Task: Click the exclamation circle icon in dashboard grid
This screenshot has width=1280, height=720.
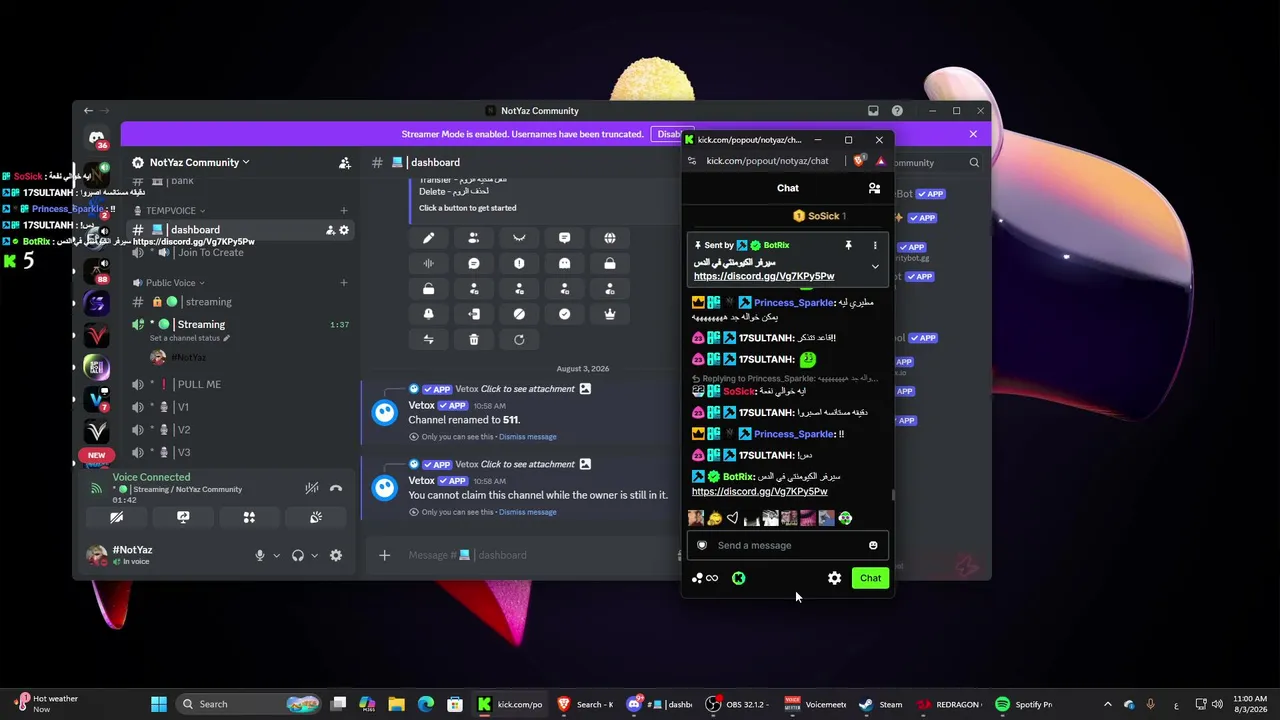Action: click(x=519, y=263)
